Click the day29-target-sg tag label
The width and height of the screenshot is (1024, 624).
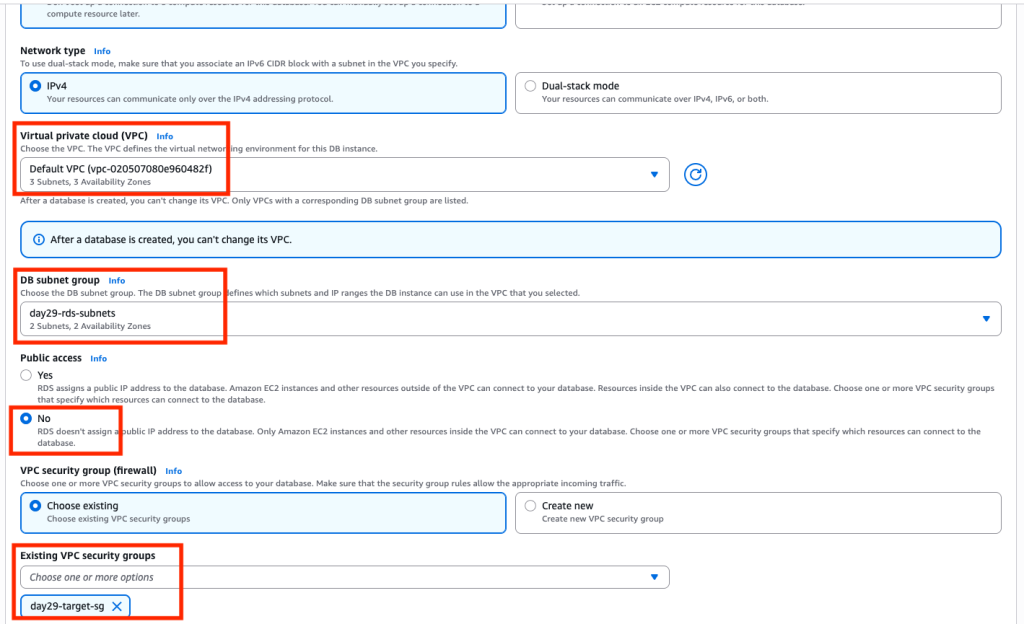coord(67,606)
